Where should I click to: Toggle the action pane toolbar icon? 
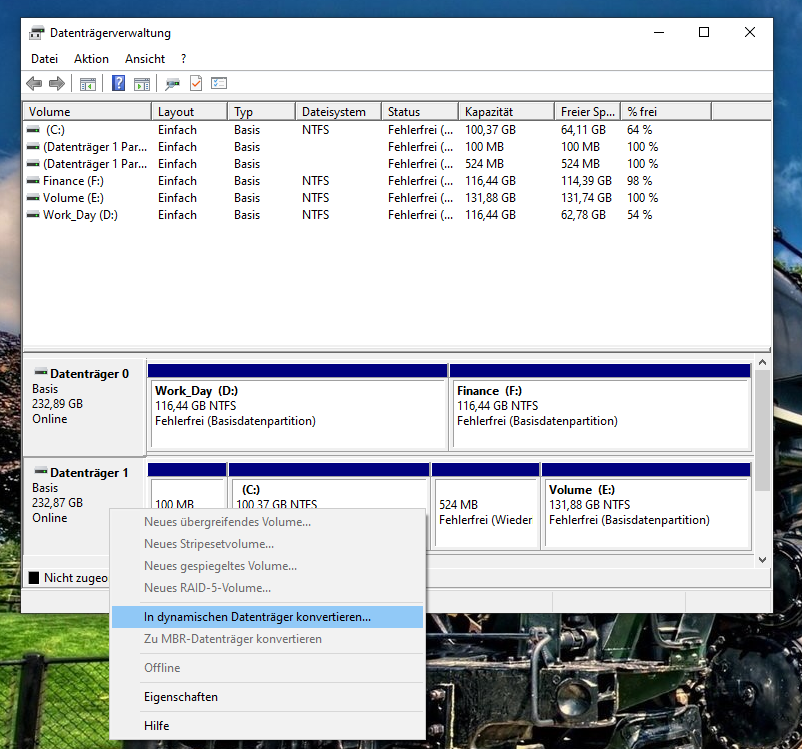142,84
